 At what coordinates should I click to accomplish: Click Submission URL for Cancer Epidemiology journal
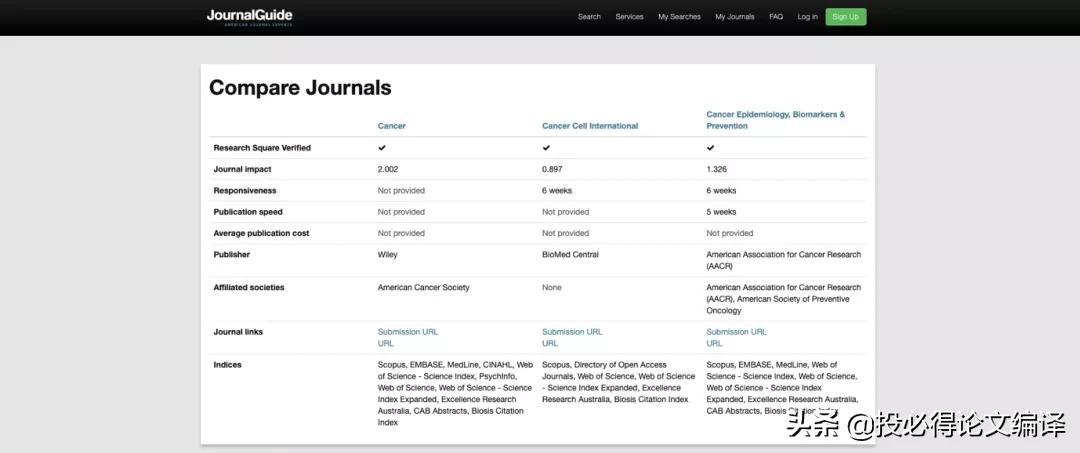point(736,332)
